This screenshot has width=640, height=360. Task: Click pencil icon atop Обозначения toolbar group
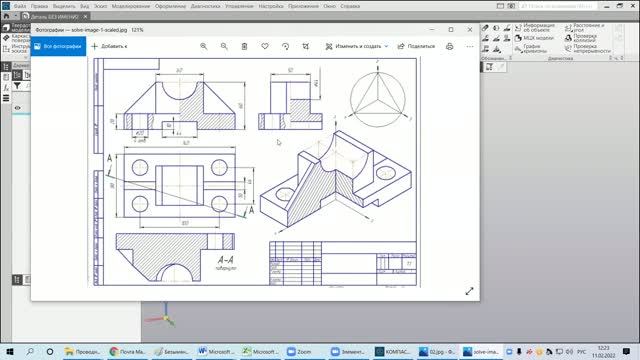tap(485, 28)
